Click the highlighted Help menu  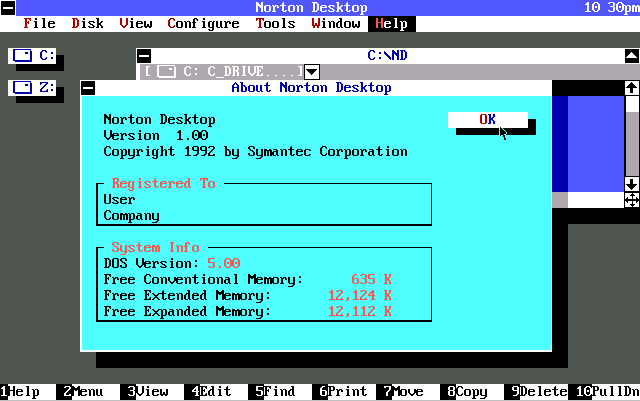point(391,24)
